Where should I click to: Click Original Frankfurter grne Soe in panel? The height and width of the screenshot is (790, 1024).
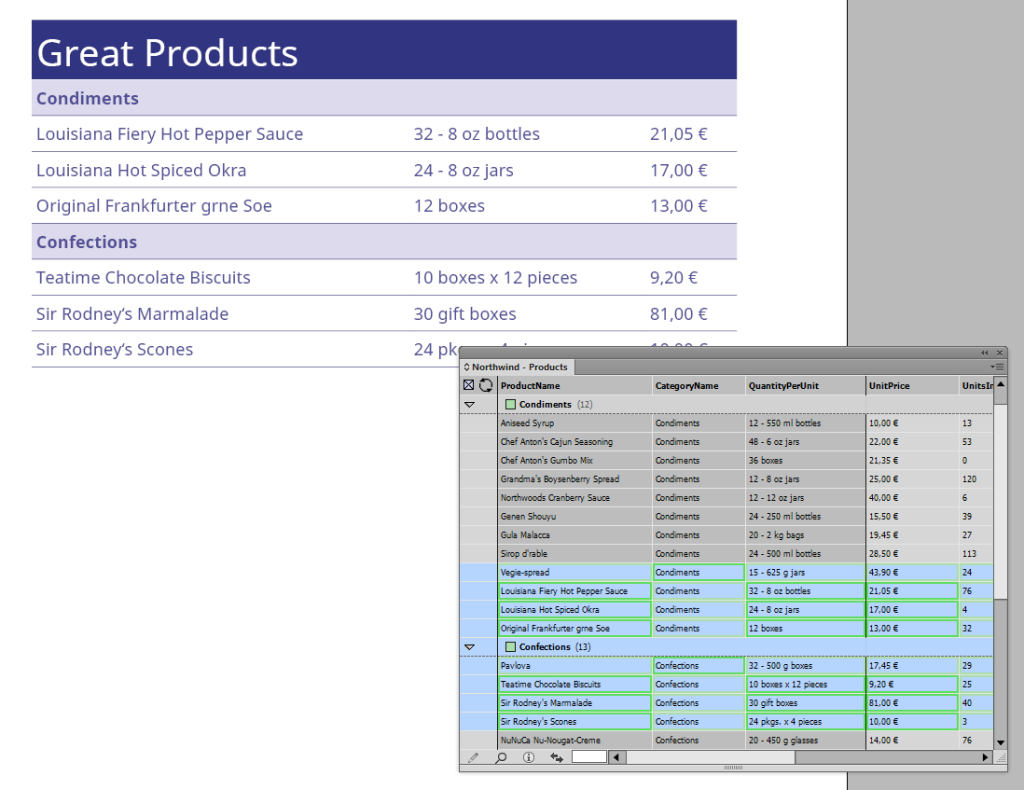tap(575, 628)
